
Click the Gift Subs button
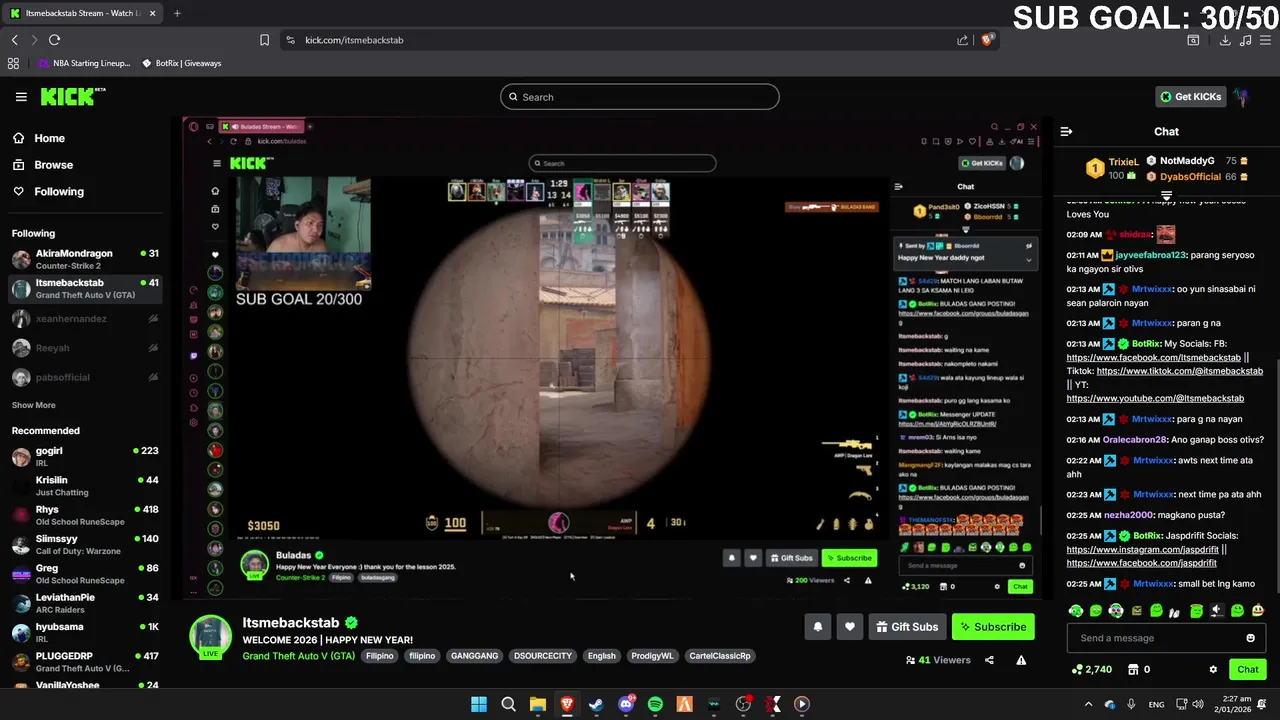click(x=907, y=627)
